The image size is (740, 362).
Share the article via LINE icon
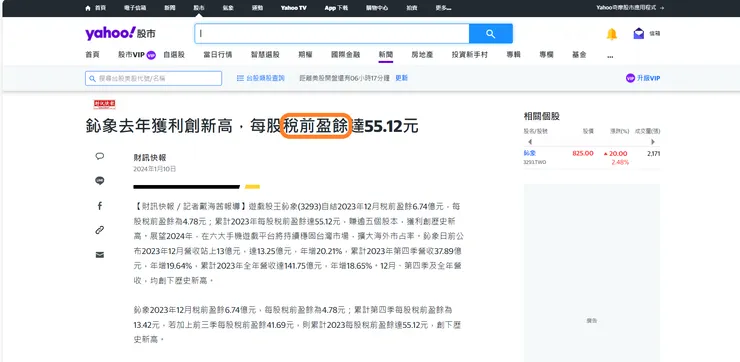point(100,181)
